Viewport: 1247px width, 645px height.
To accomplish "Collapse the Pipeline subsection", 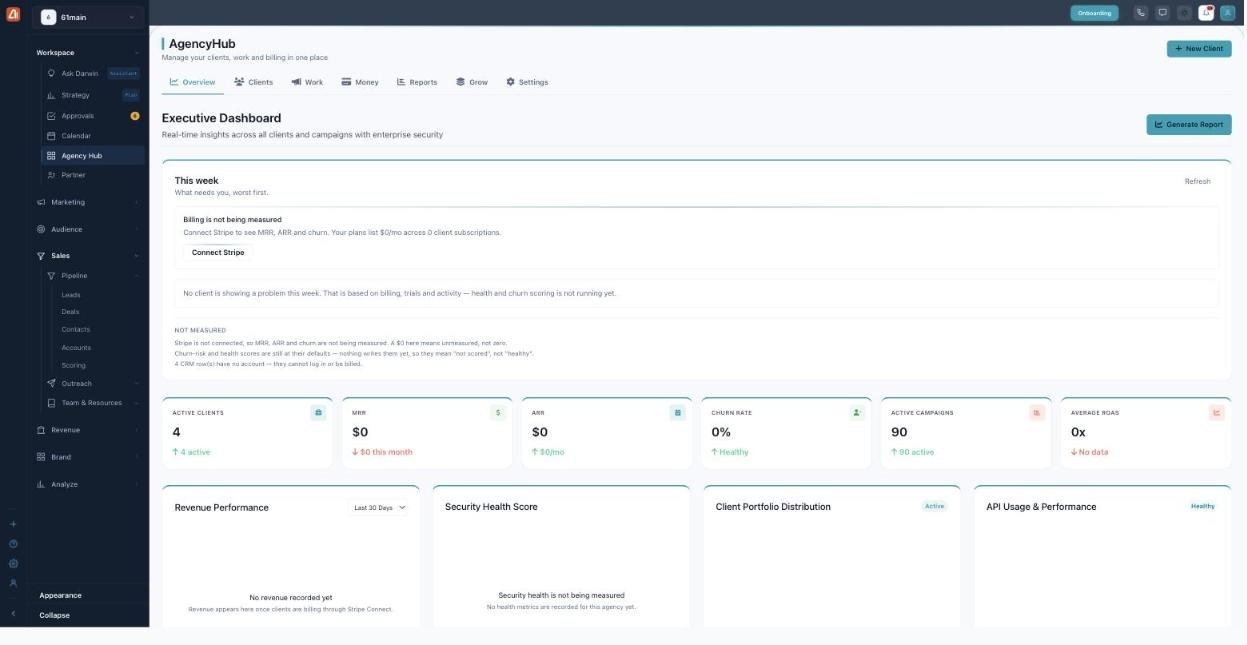I will (92, 275).
